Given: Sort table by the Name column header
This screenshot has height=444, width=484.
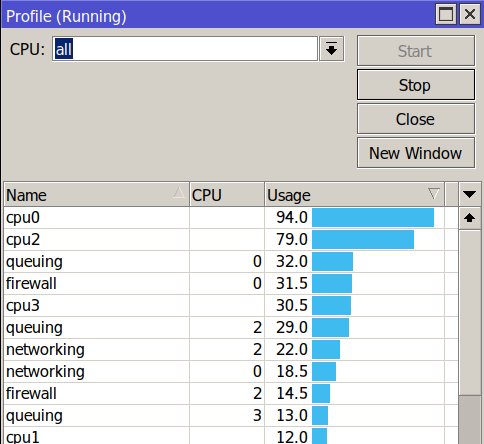Looking at the screenshot, I should coord(96,195).
